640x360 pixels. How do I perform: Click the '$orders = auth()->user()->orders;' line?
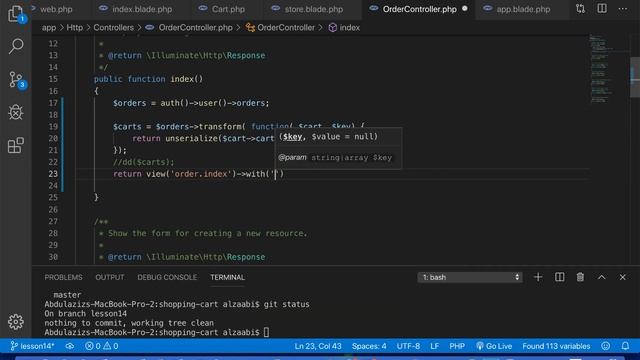click(191, 103)
